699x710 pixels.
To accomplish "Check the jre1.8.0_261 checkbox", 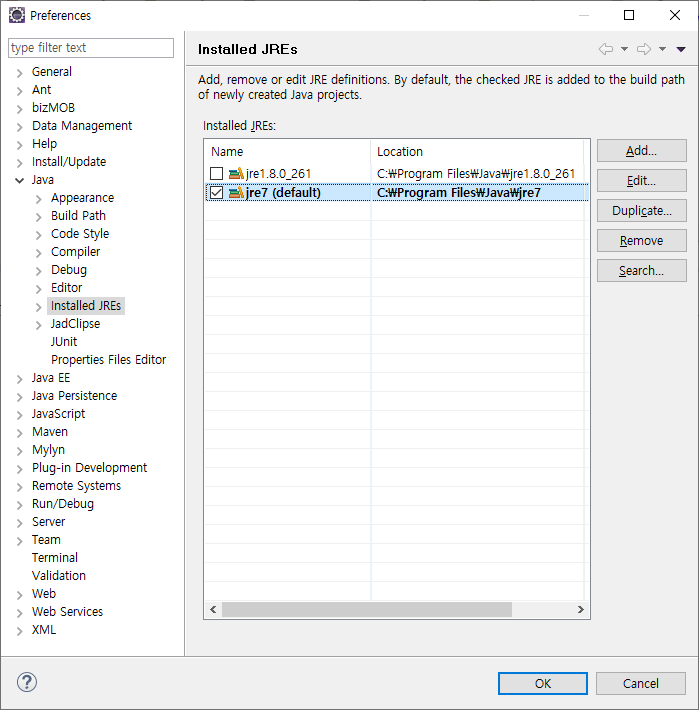I will (x=216, y=173).
